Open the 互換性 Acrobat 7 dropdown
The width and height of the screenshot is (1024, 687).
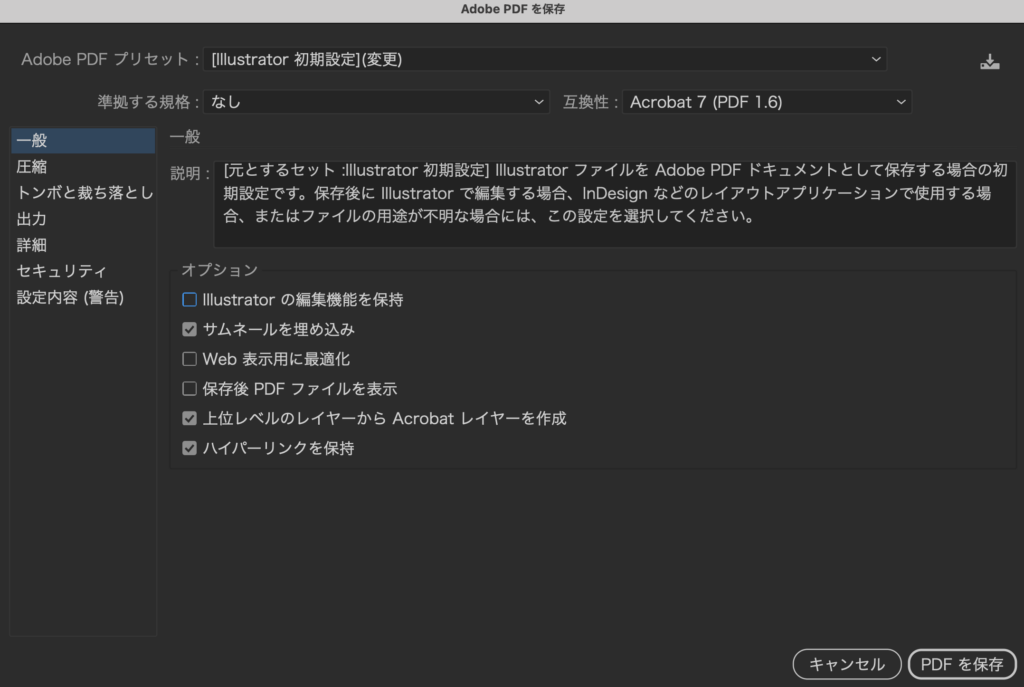[x=767, y=102]
